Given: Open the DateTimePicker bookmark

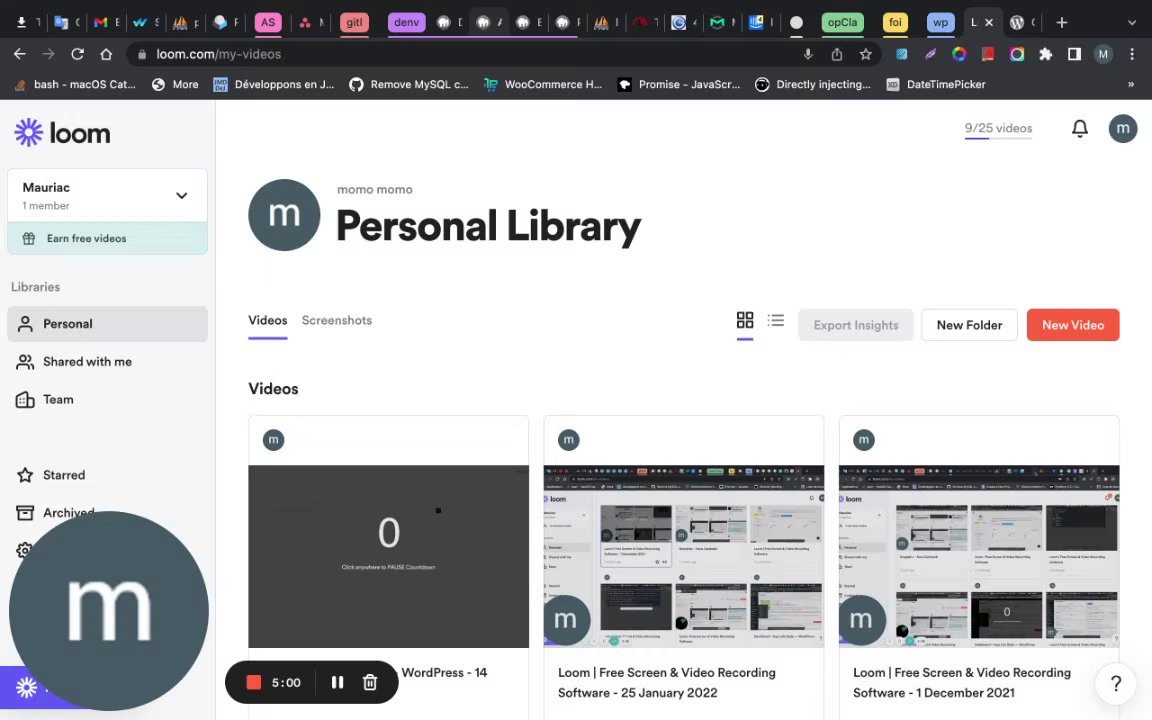Looking at the screenshot, I should tap(936, 84).
